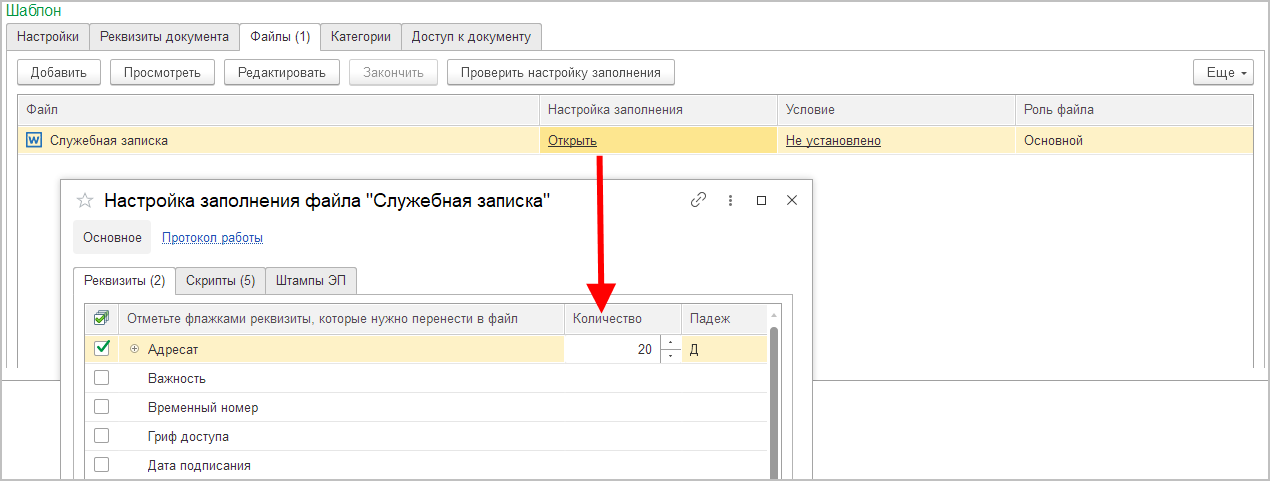Screen dimensions: 1270x481
Task: Increase the Количество value with up arrow
Action: coord(671,343)
